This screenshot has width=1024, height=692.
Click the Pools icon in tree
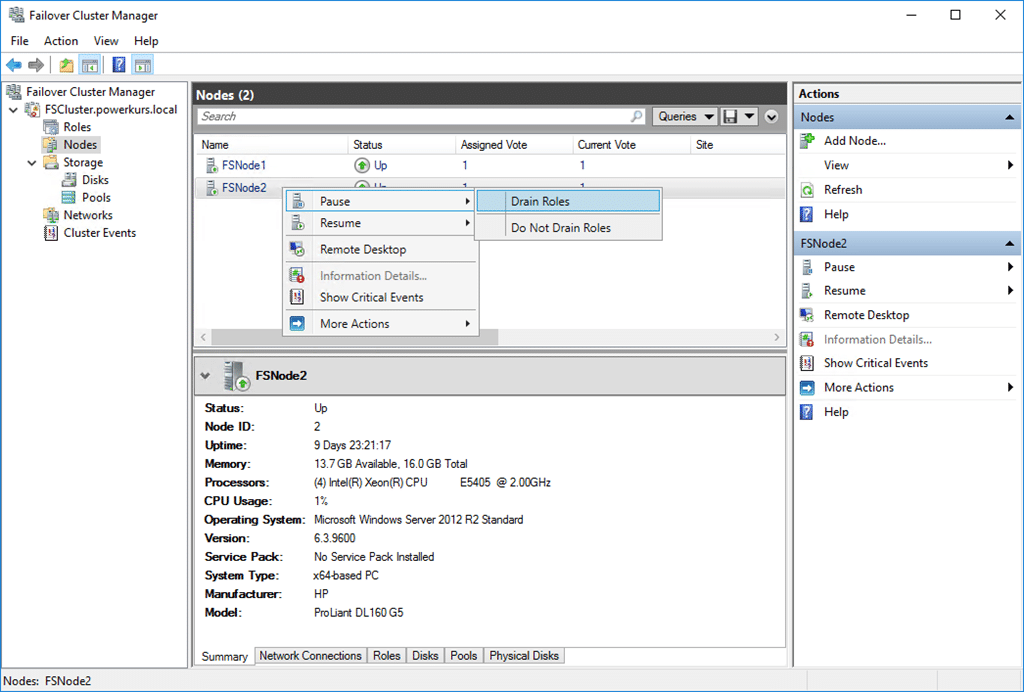tap(69, 197)
